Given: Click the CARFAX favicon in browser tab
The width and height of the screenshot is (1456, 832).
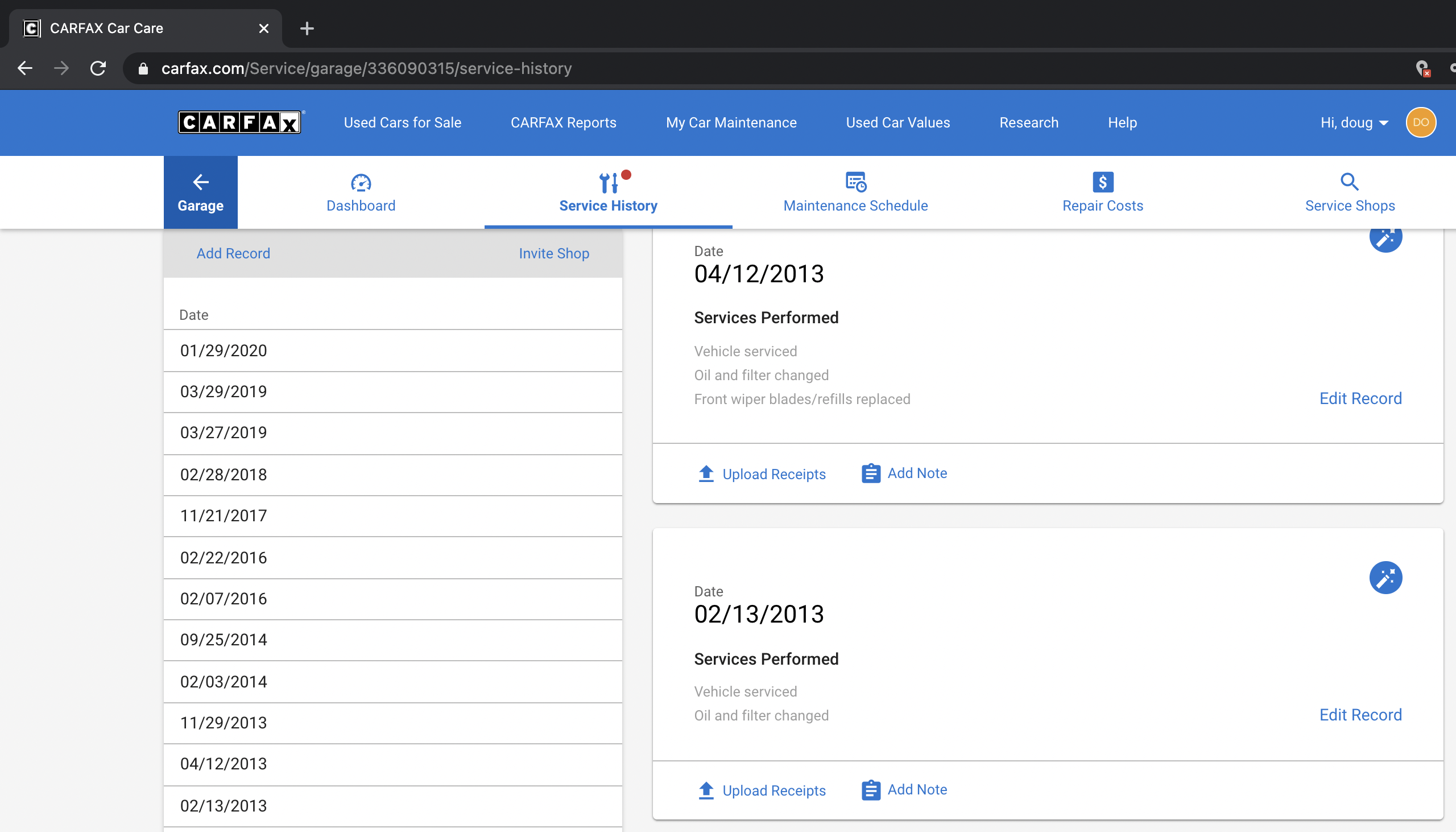Looking at the screenshot, I should coord(32,28).
